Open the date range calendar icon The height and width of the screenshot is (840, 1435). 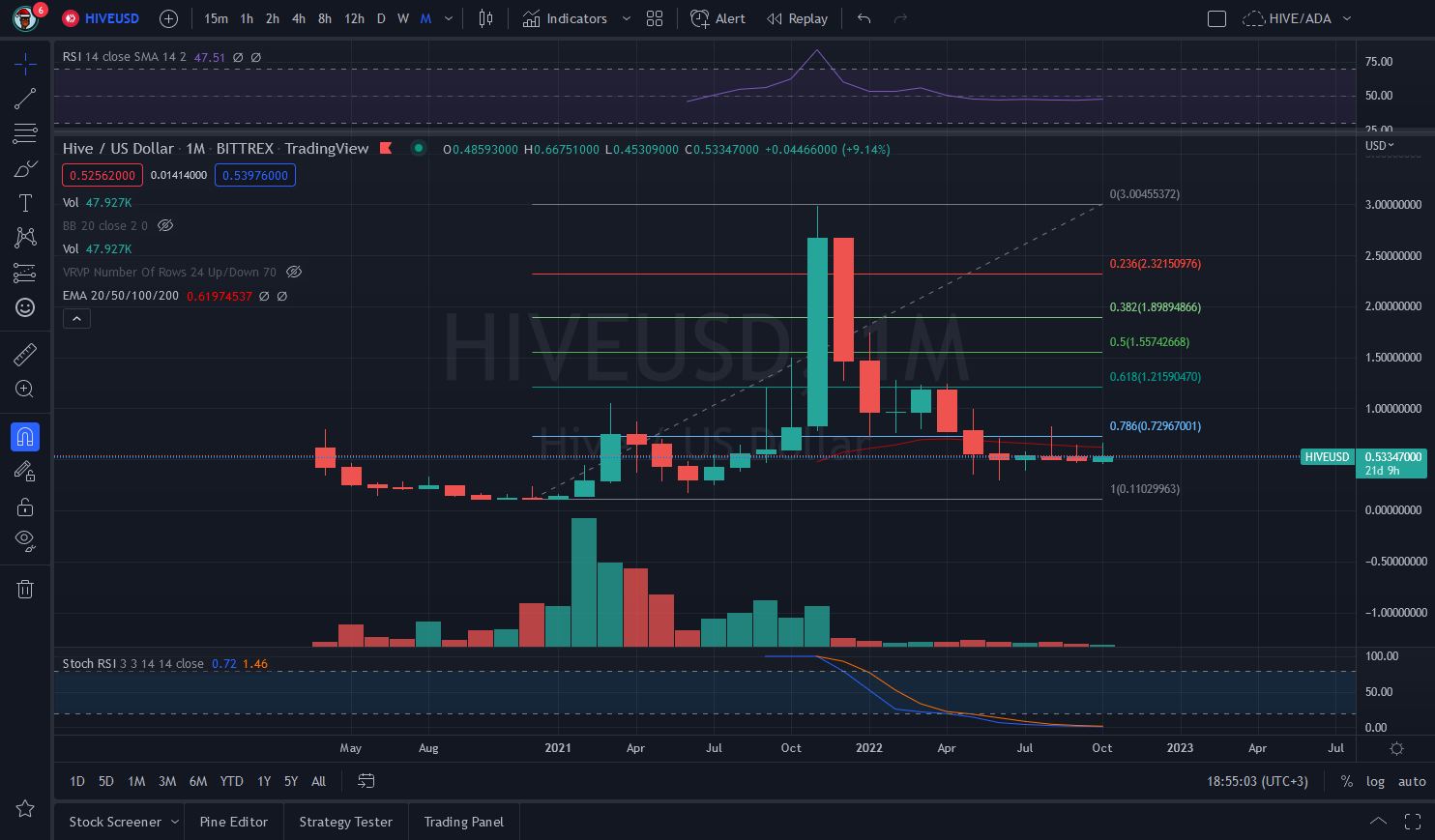click(366, 781)
